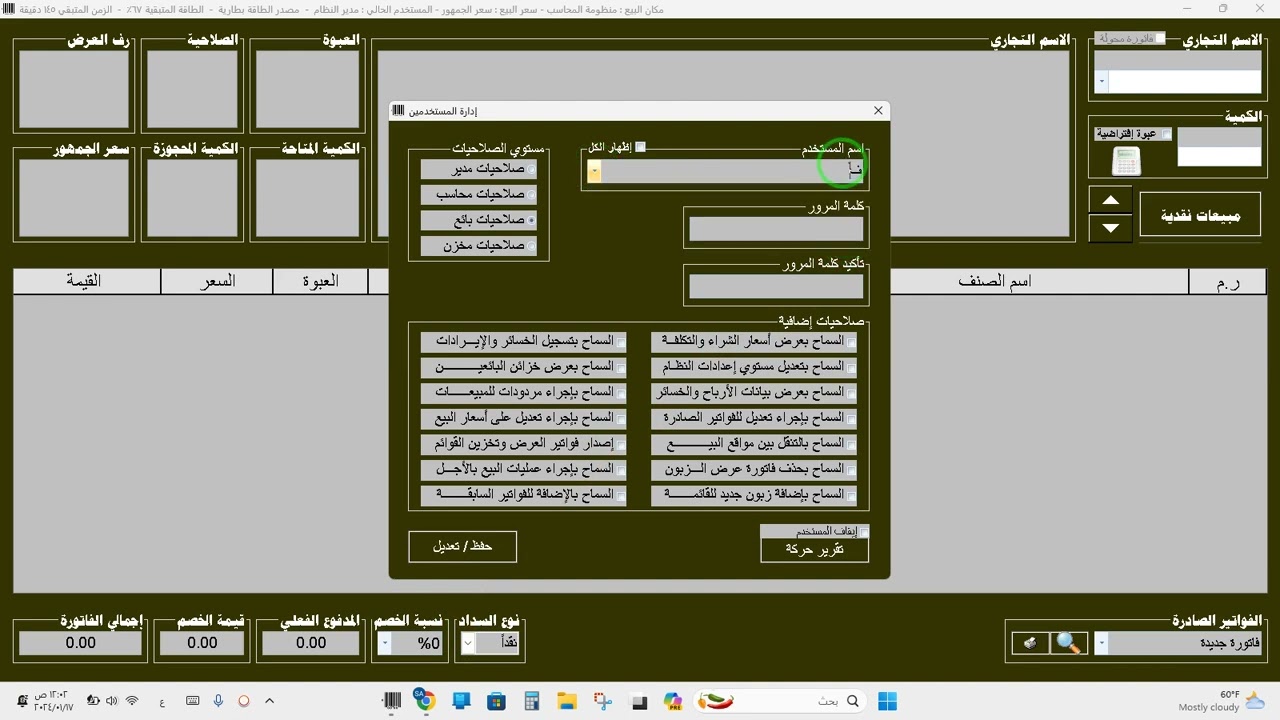
Task: Open the barcode POS app in taskbar
Action: 393,701
